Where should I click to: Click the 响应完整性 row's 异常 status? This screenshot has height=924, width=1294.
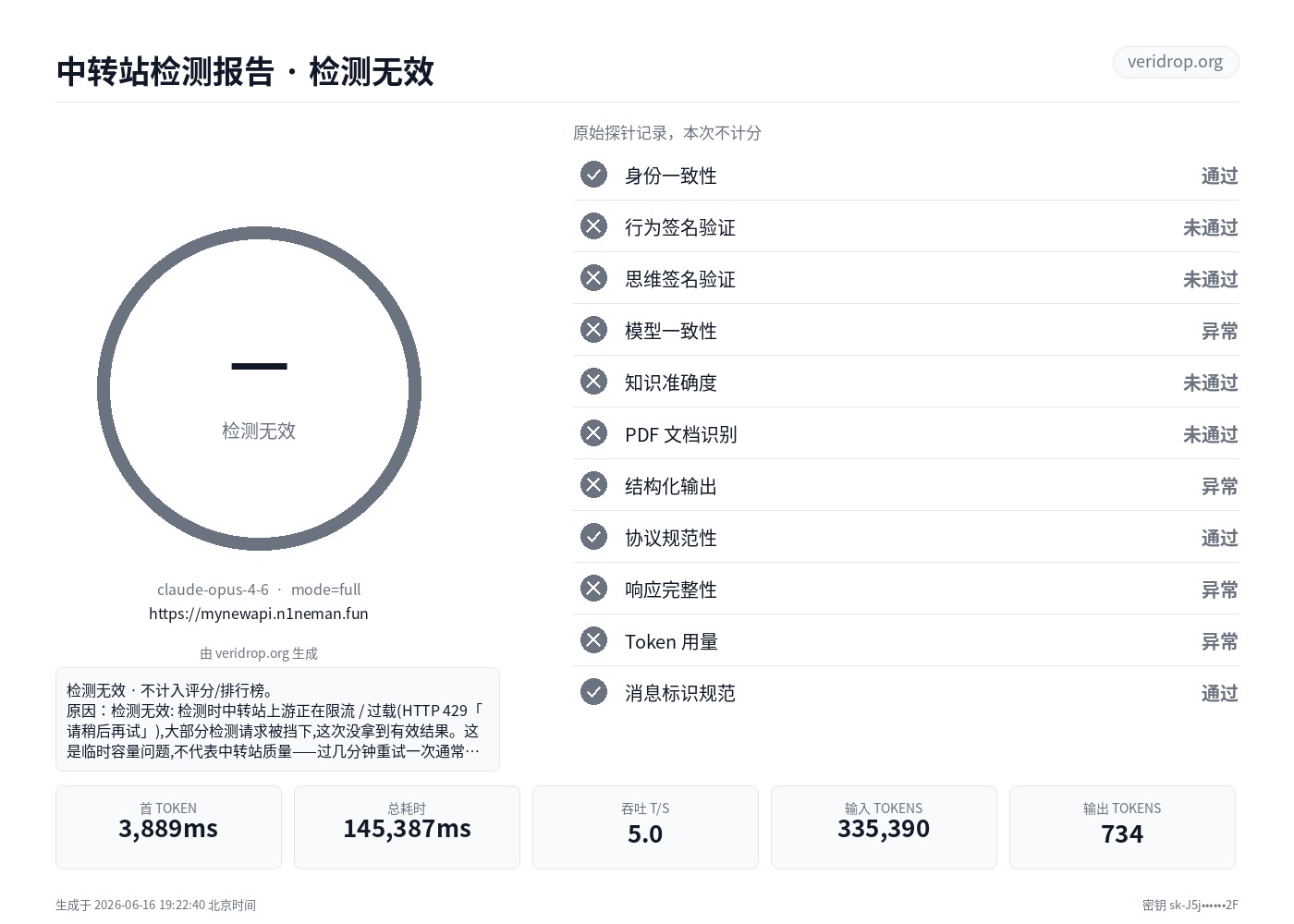click(1219, 590)
